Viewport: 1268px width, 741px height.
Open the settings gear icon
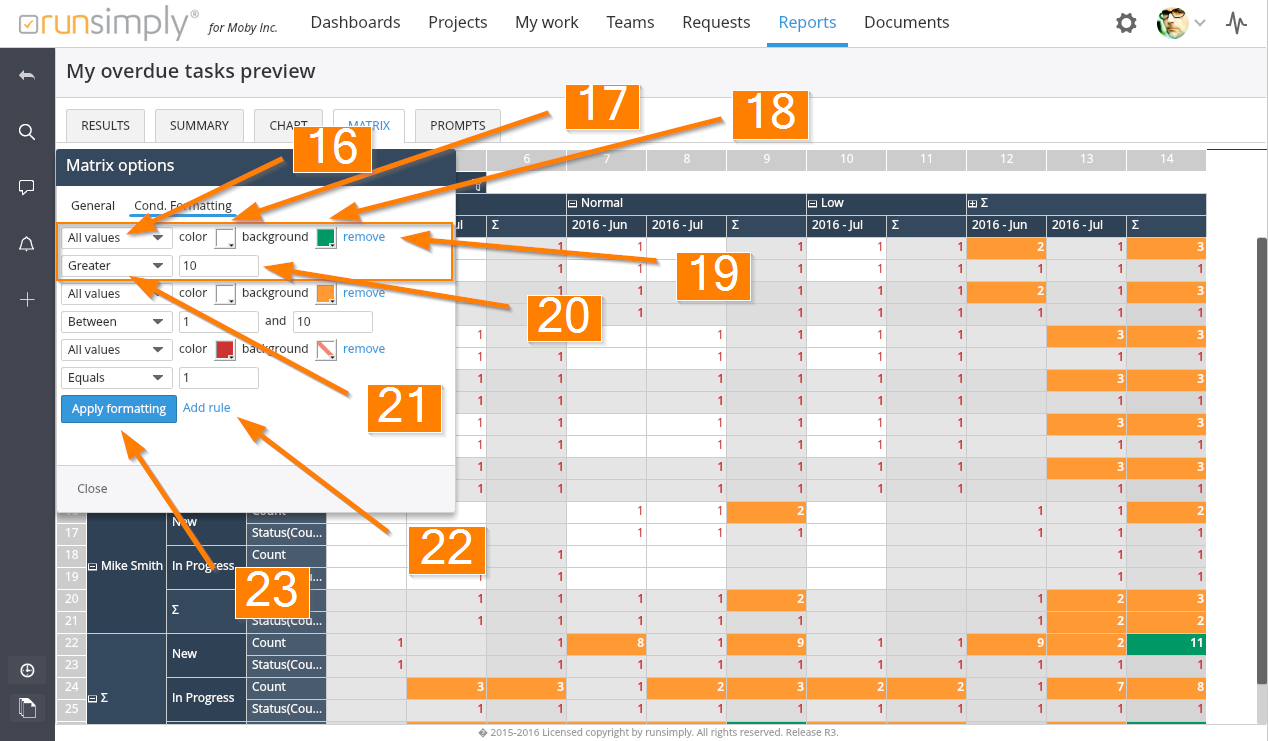1126,23
